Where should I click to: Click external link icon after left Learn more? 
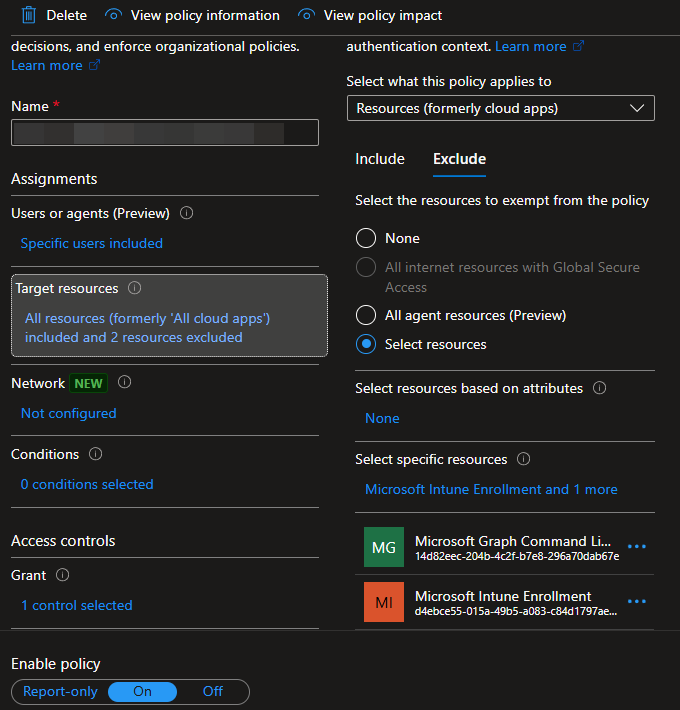(94, 65)
